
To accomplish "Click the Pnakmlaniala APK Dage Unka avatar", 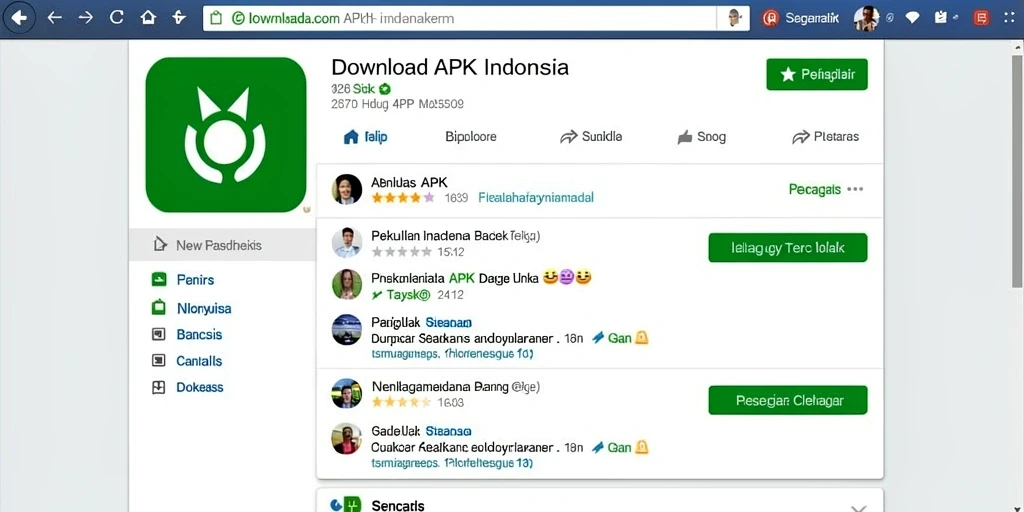I will tap(347, 285).
